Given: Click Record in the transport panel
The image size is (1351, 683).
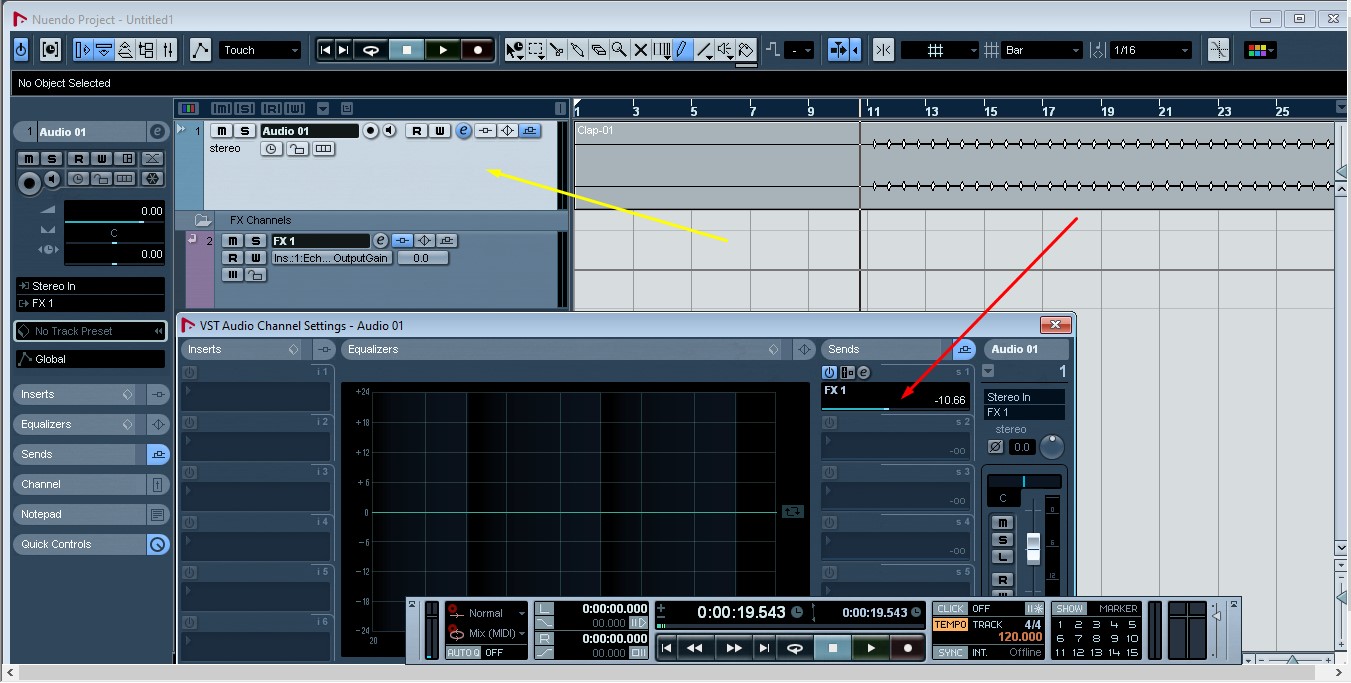Looking at the screenshot, I should tap(908, 648).
